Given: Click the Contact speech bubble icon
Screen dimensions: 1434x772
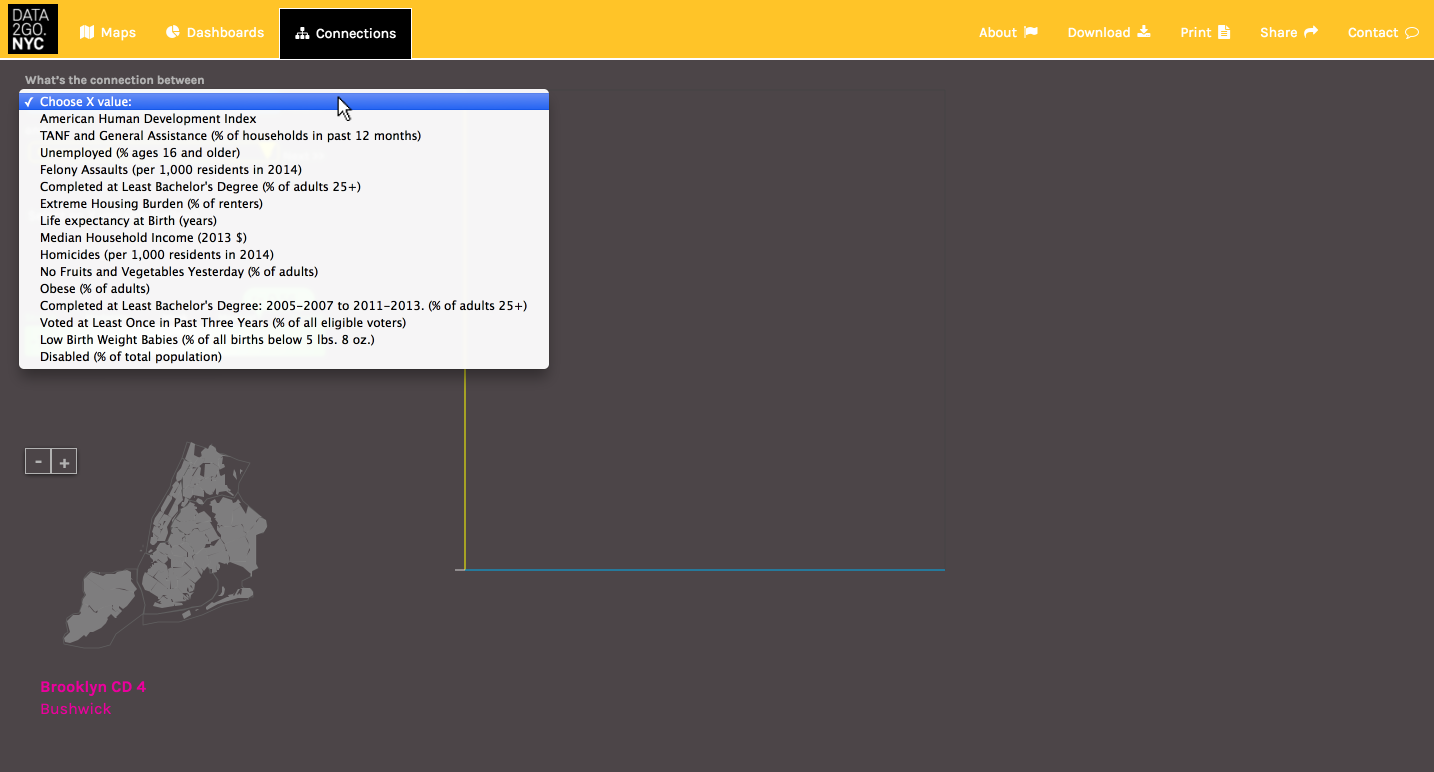Looking at the screenshot, I should [1412, 33].
